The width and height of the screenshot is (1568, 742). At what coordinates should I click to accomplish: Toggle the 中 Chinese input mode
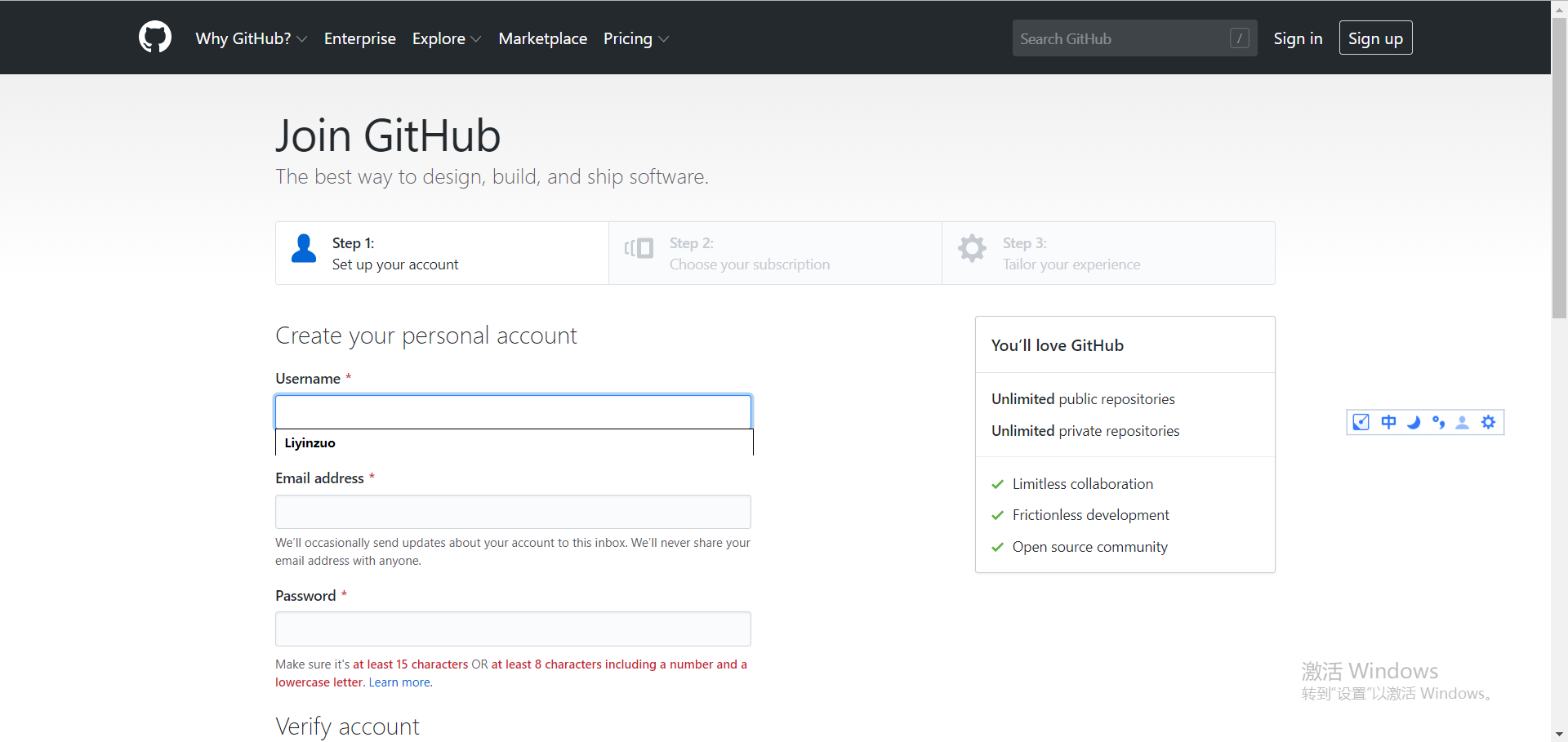(1388, 422)
